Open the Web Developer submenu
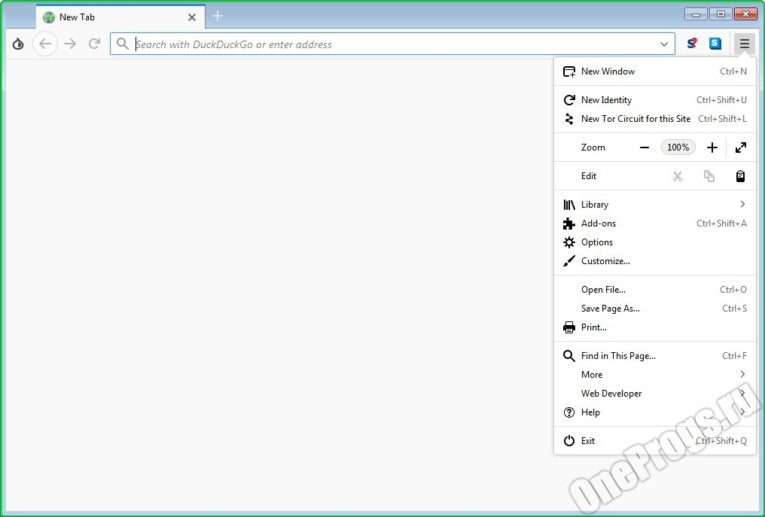This screenshot has height=517, width=765. tap(655, 394)
